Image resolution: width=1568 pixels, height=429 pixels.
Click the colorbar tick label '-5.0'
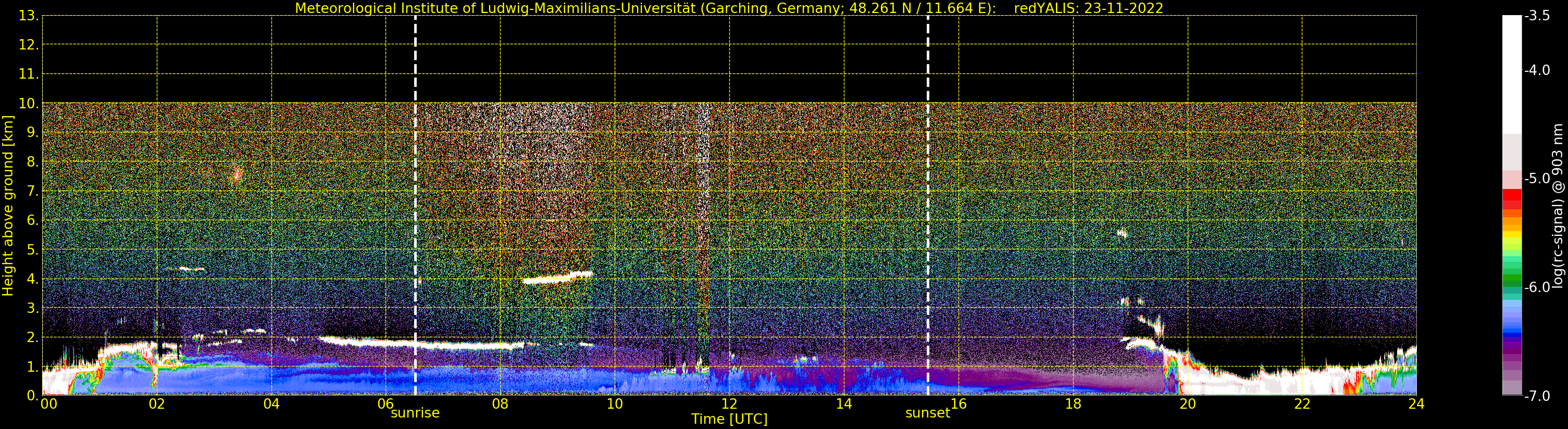click(x=1537, y=179)
